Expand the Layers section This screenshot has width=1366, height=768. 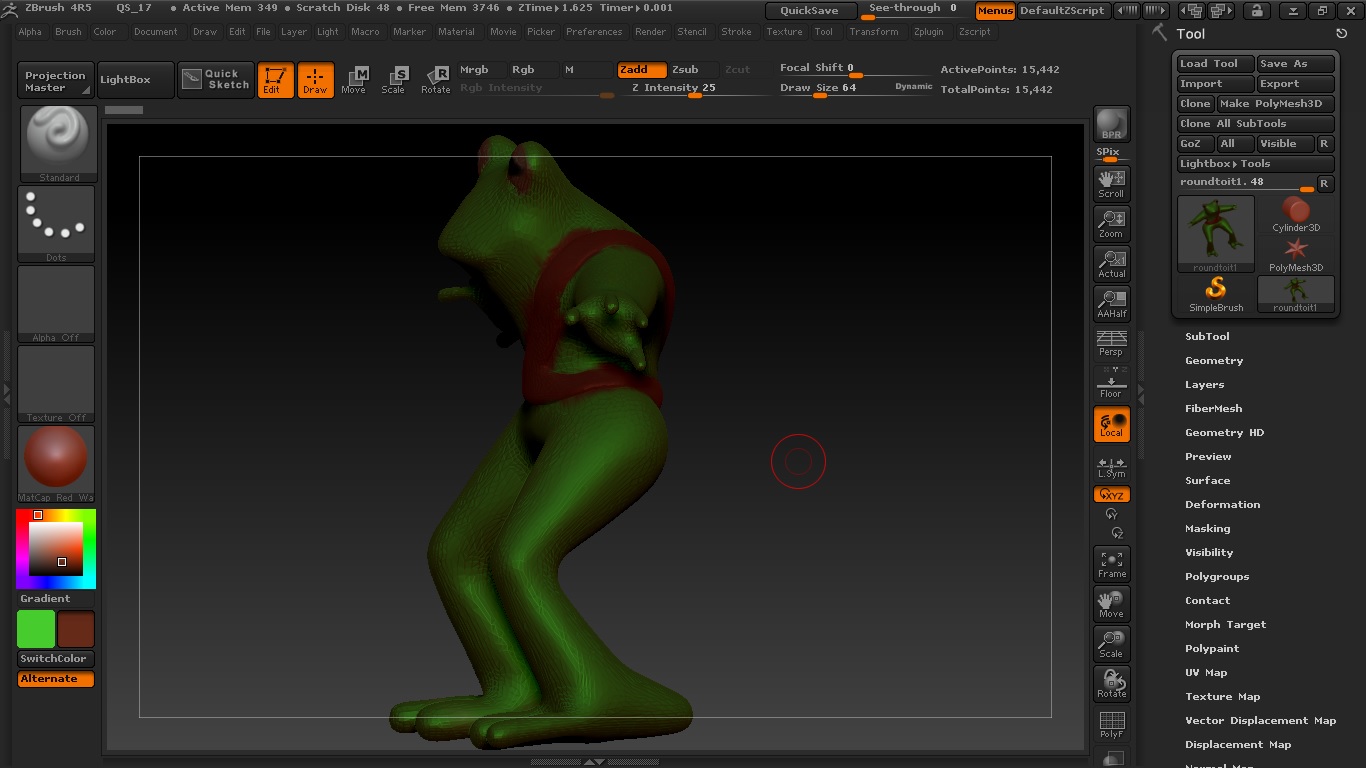pyautogui.click(x=1204, y=385)
